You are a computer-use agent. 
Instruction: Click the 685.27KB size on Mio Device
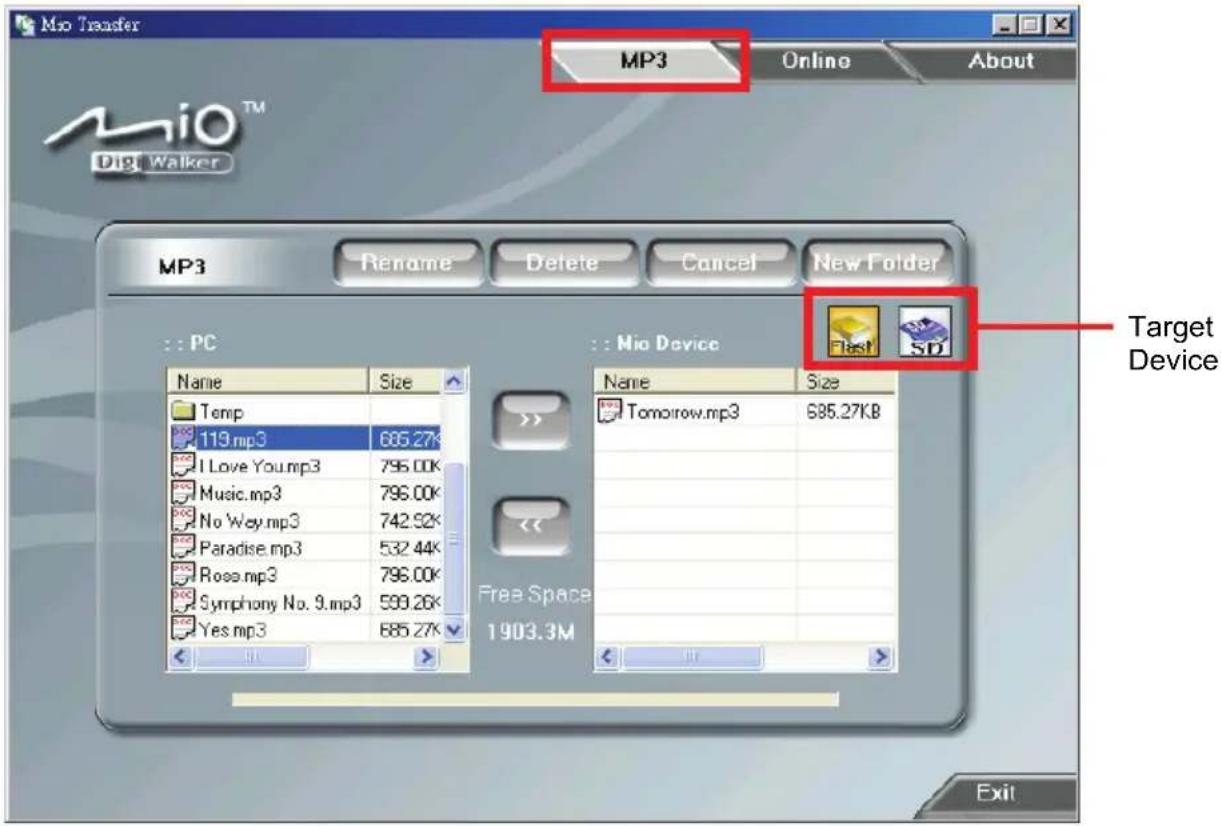[x=846, y=410]
